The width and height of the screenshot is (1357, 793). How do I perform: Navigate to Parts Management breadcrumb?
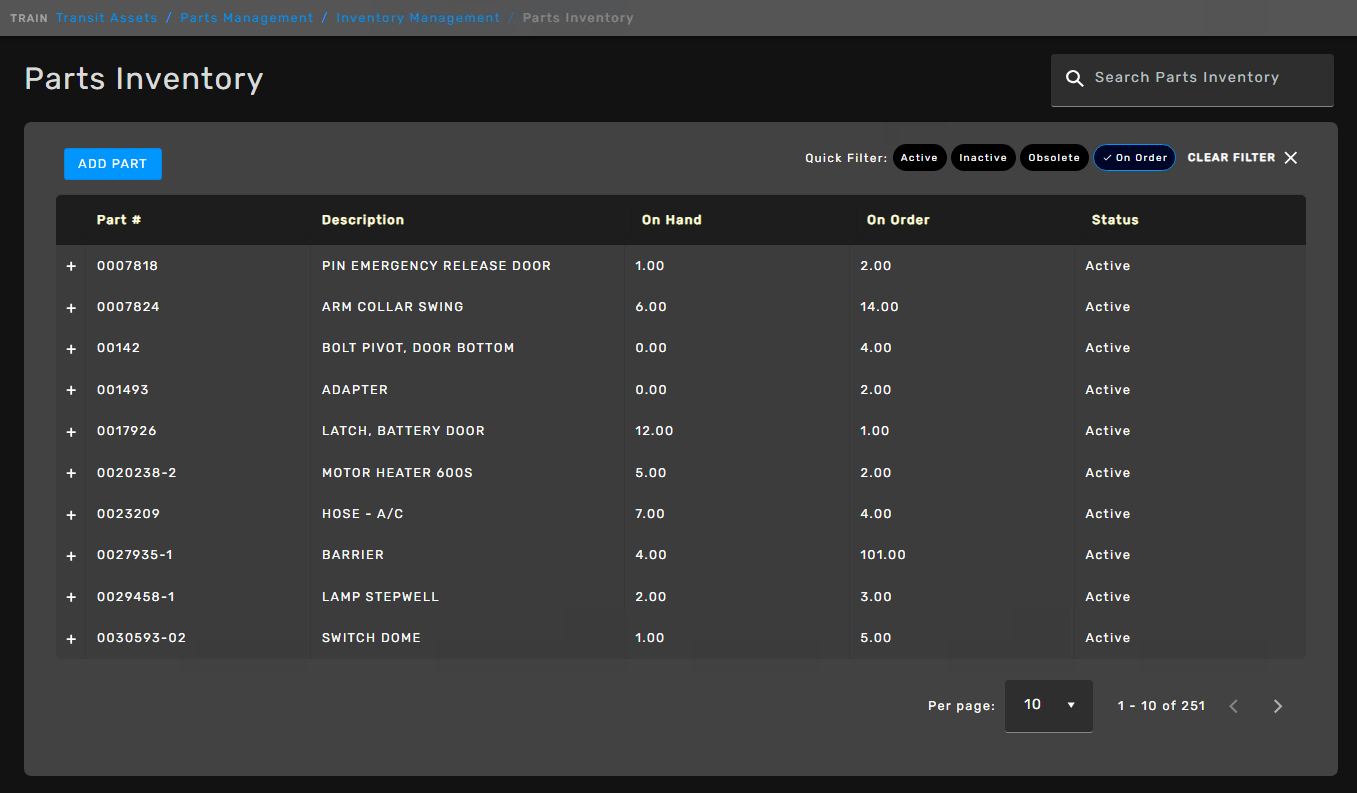(246, 18)
